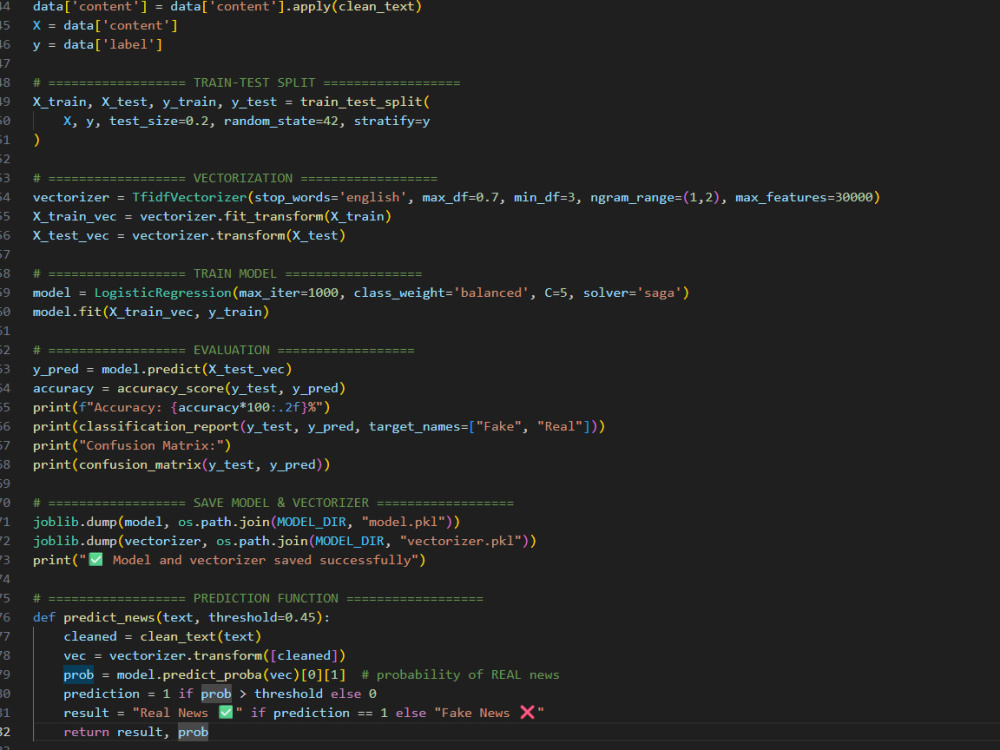Click the highlighted prob variable before predict_proba
Viewport: 1000px width, 750px height.
(x=78, y=675)
